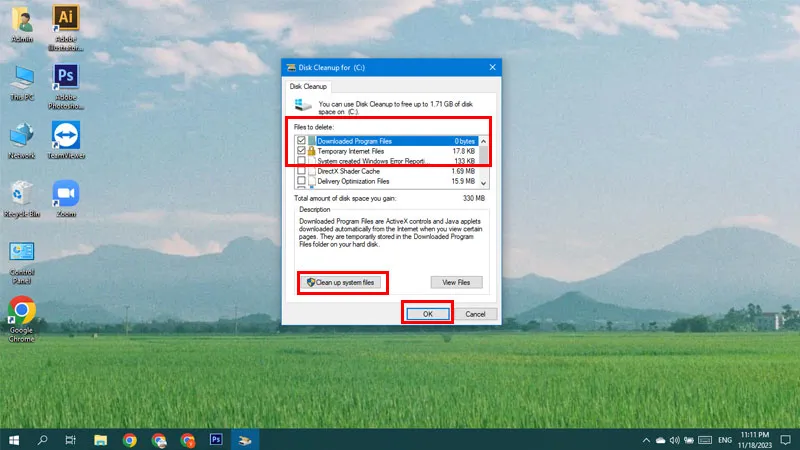Screen dimensions: 800x450
Task: Check the DirectX Shader Cache checkbox
Action: click(x=302, y=171)
